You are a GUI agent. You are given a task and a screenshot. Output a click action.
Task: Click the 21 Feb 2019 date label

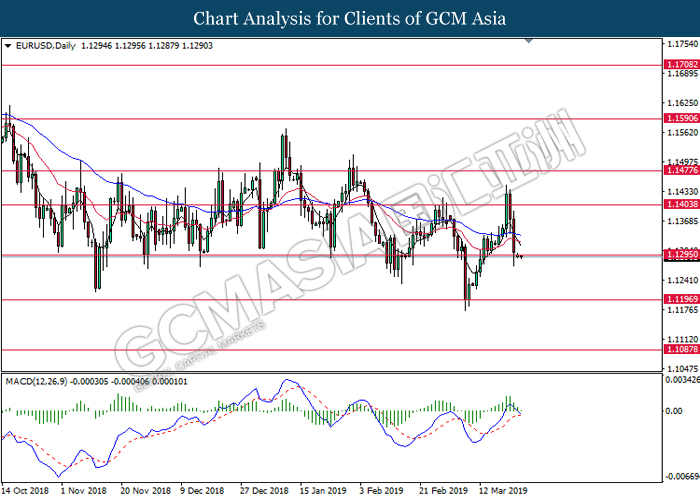click(x=443, y=491)
